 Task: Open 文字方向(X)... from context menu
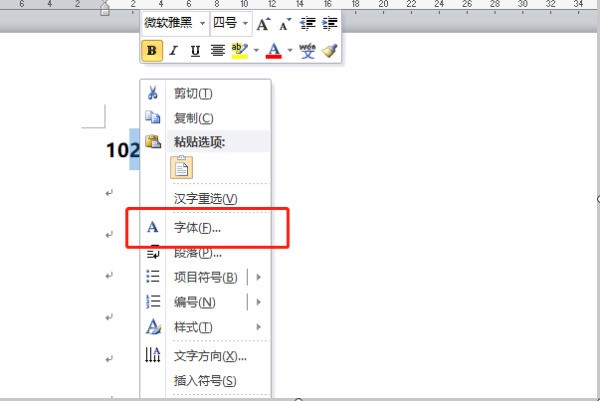[x=209, y=356]
